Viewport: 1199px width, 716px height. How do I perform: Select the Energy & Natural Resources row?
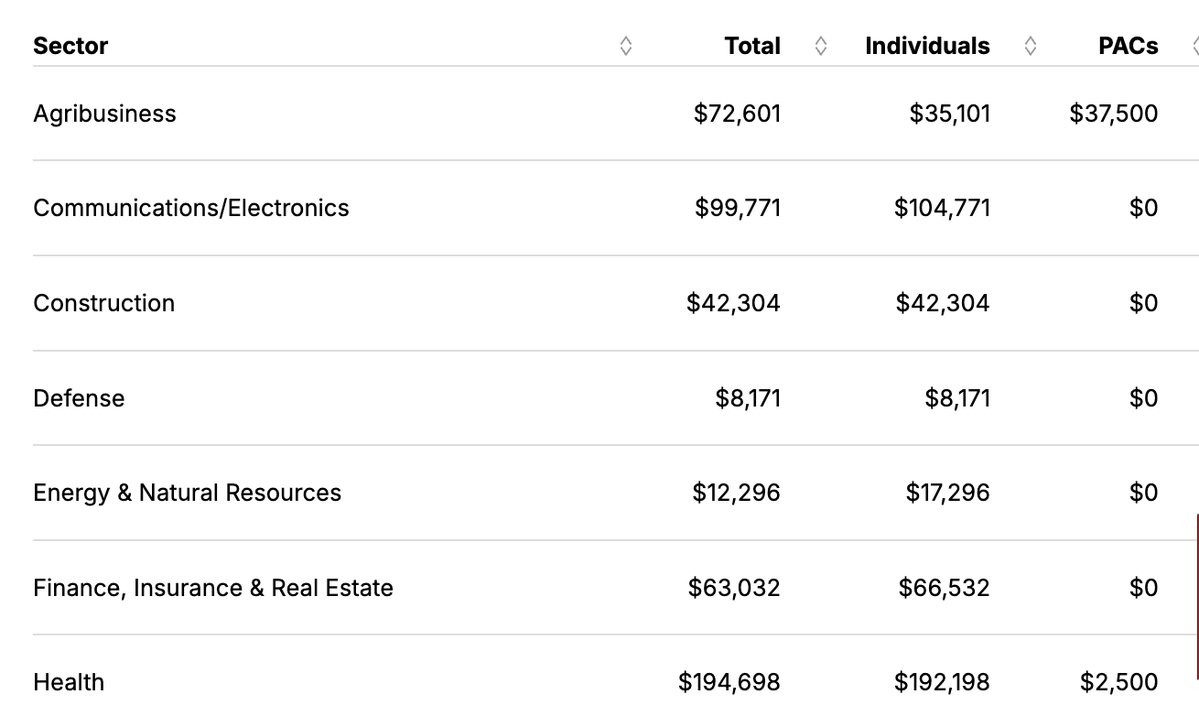click(187, 493)
